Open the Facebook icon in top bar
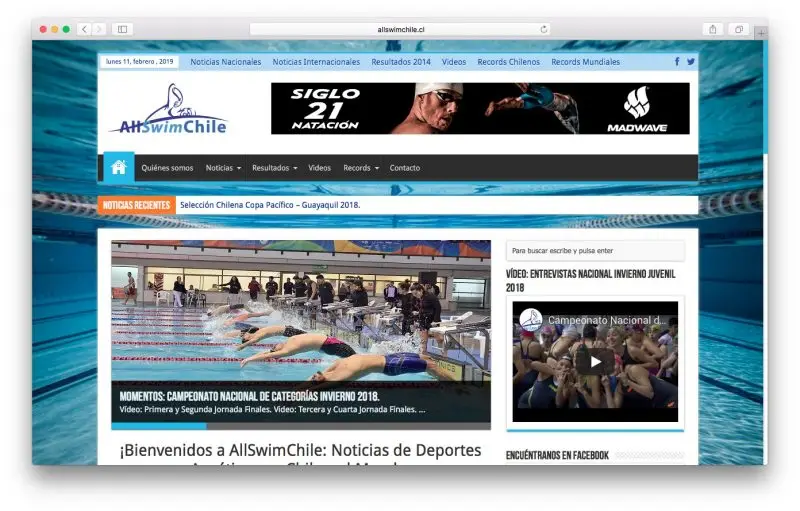This screenshot has height=511, width=800. [677, 62]
